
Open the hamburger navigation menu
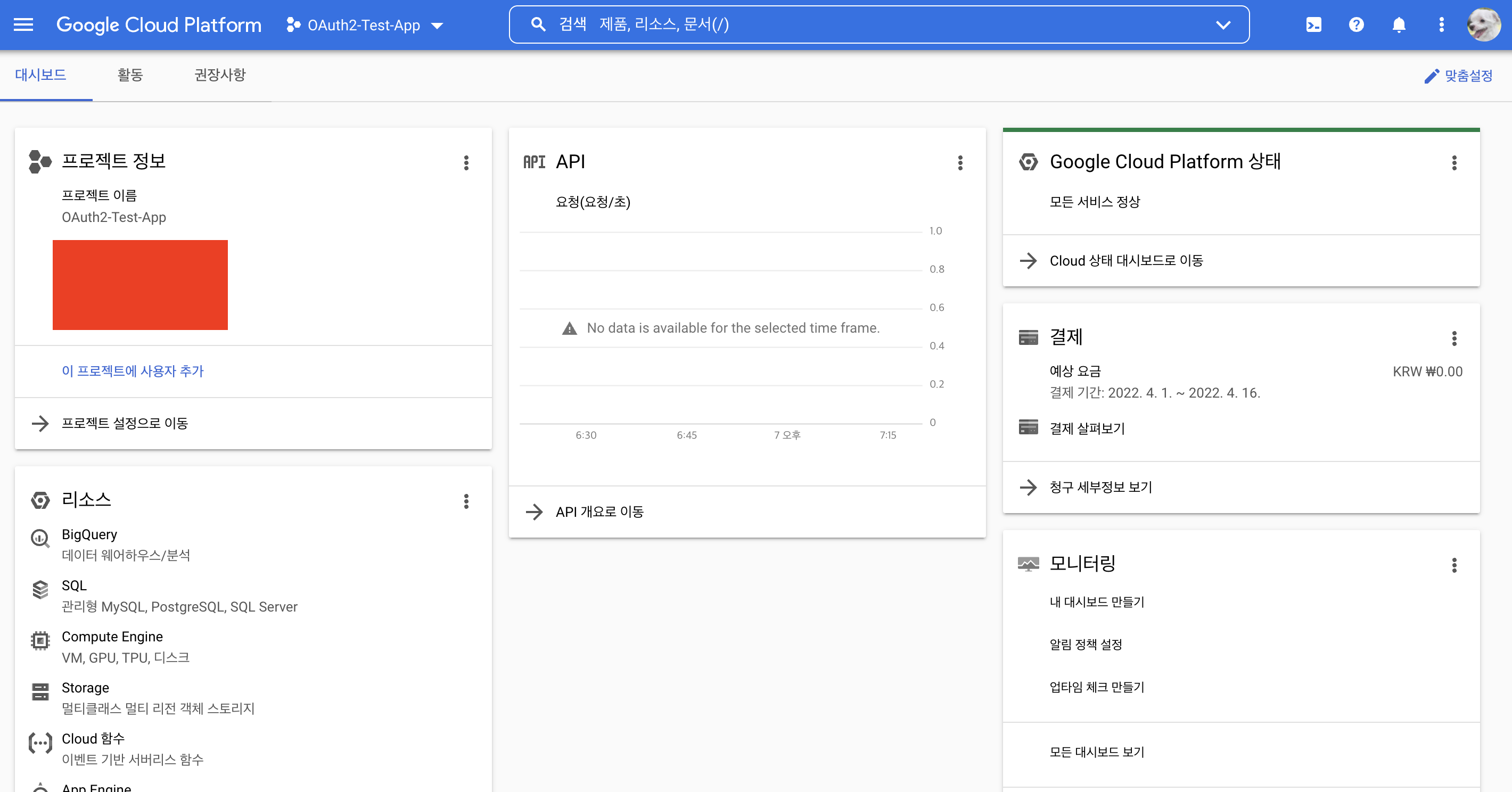pos(23,24)
